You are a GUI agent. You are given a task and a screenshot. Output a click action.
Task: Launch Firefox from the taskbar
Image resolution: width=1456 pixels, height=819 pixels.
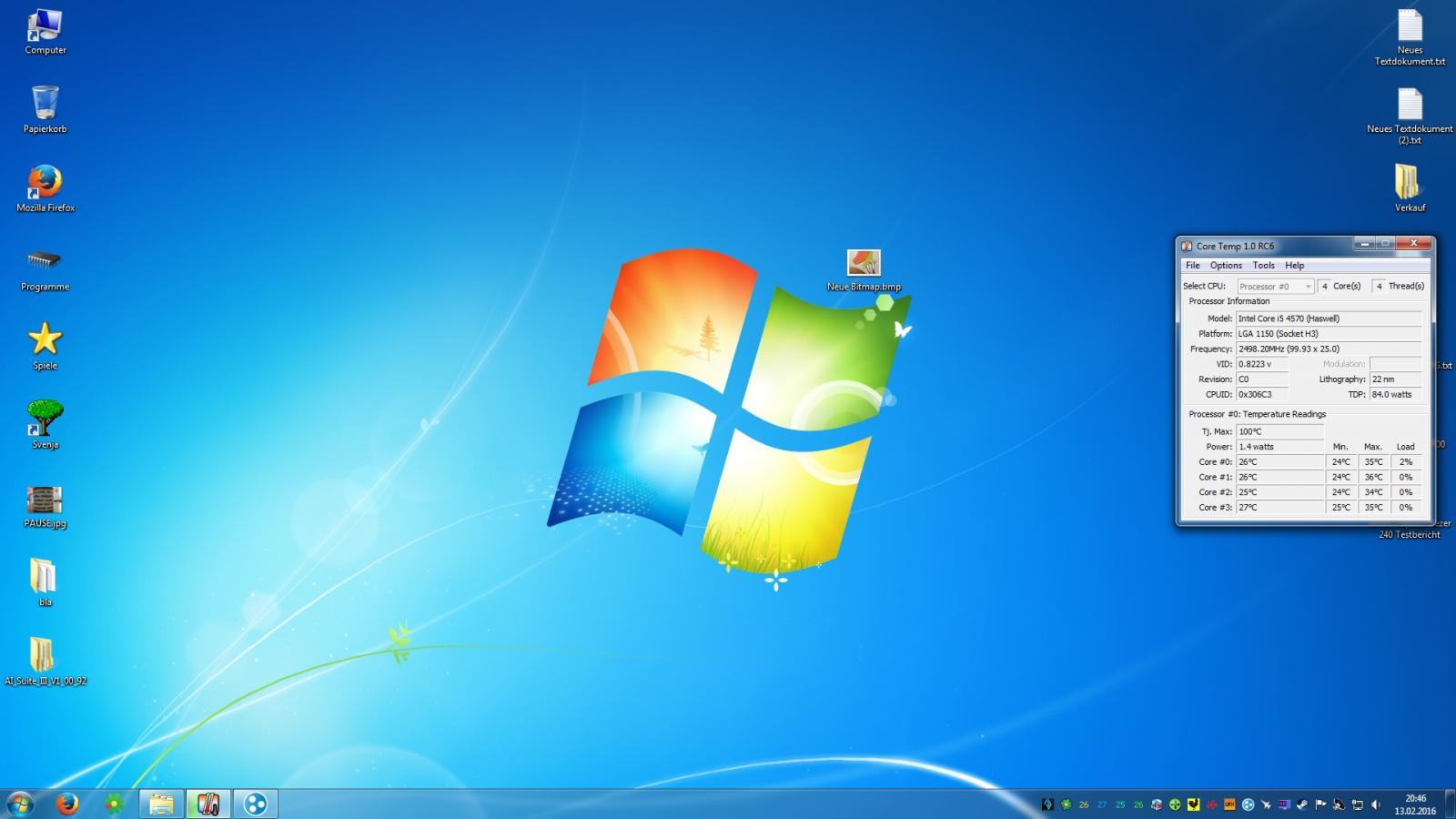click(66, 804)
